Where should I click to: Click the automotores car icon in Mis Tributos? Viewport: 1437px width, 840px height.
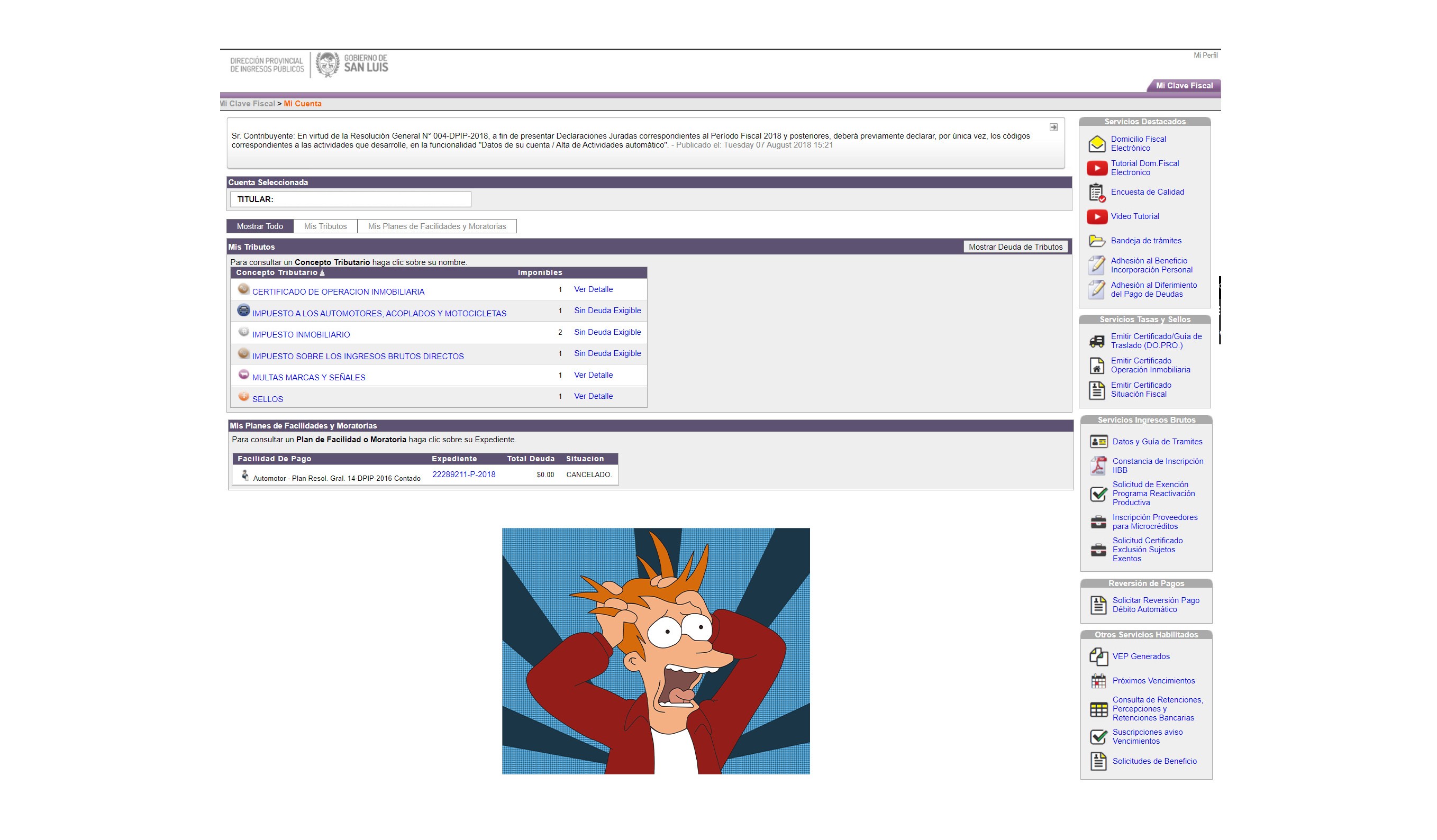(243, 310)
